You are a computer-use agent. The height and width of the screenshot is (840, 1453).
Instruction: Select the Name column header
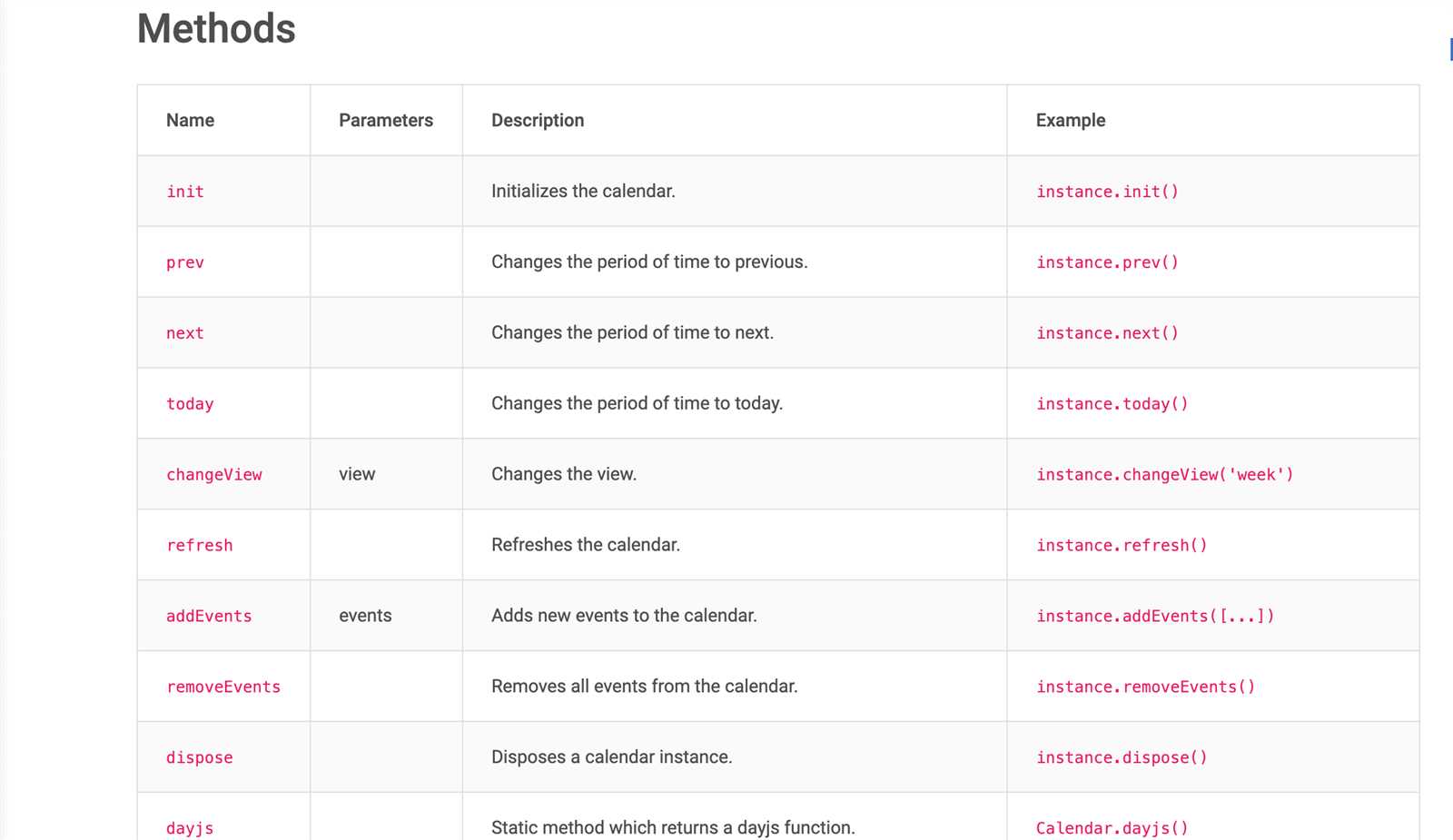click(x=190, y=120)
